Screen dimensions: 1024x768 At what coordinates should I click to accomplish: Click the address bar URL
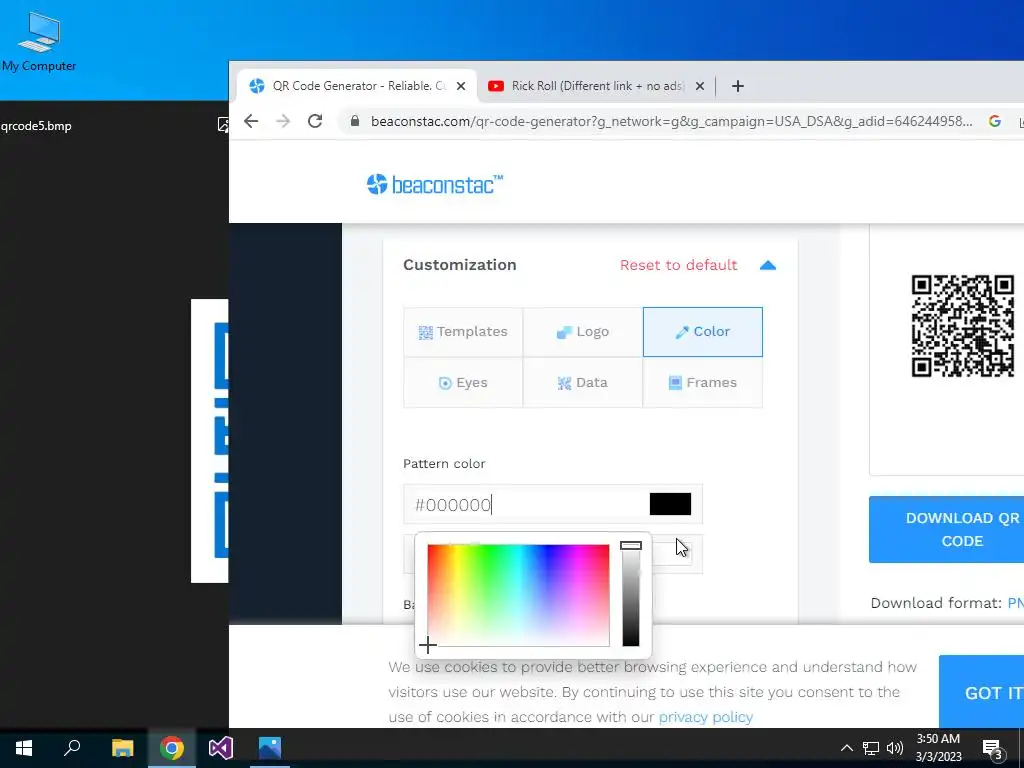[x=671, y=121]
